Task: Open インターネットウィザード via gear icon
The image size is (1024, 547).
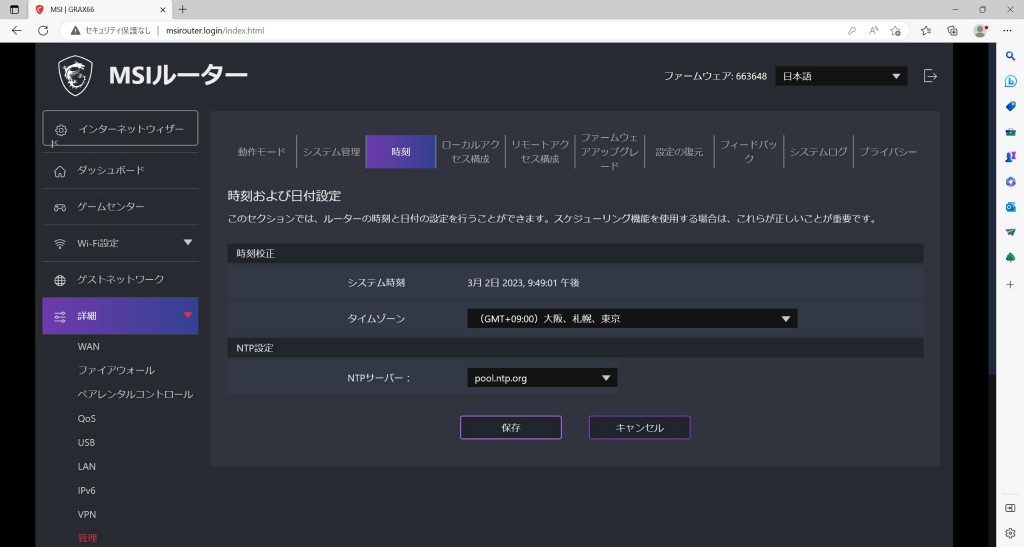Action: tap(61, 130)
